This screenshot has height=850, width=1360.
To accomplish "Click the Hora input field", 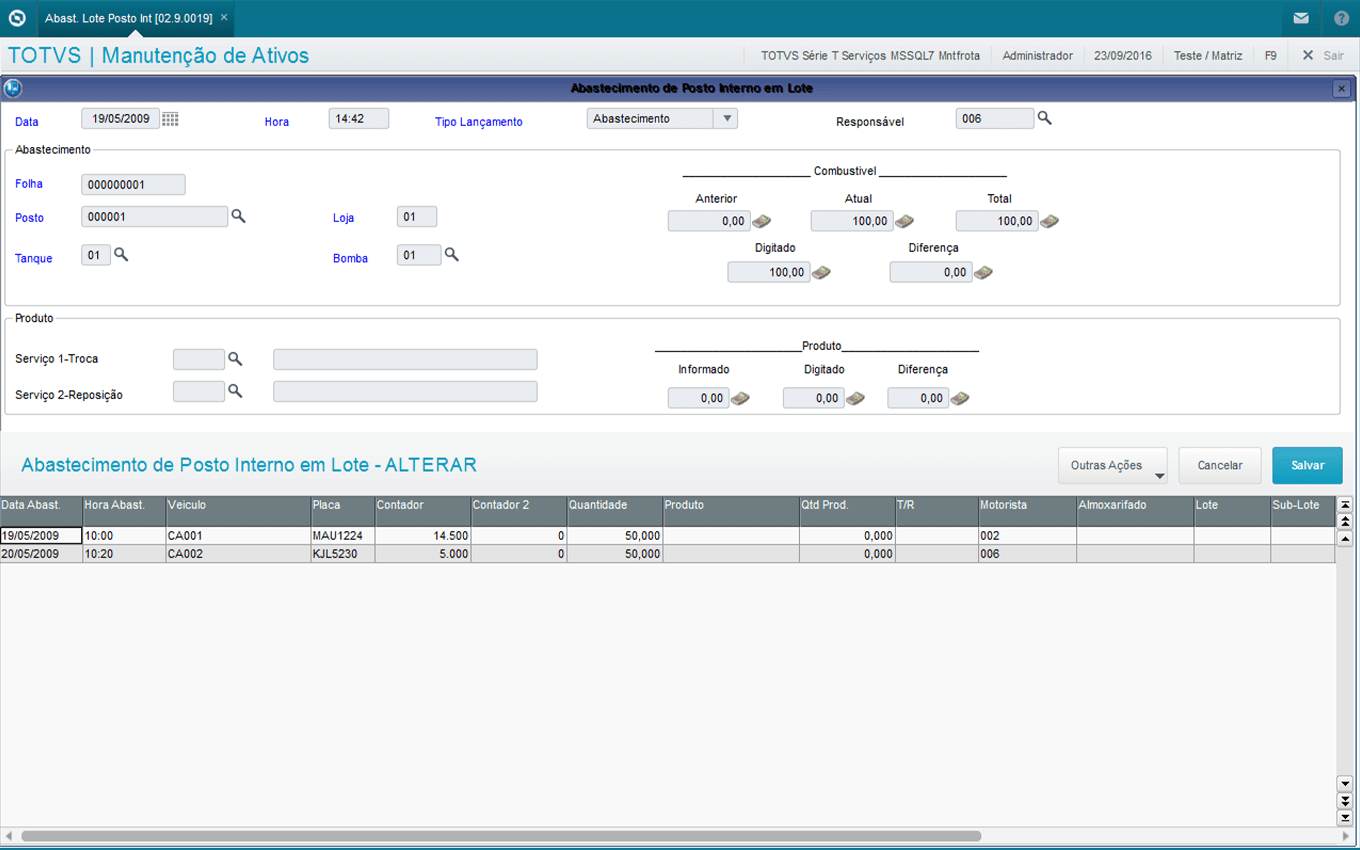I will point(358,118).
